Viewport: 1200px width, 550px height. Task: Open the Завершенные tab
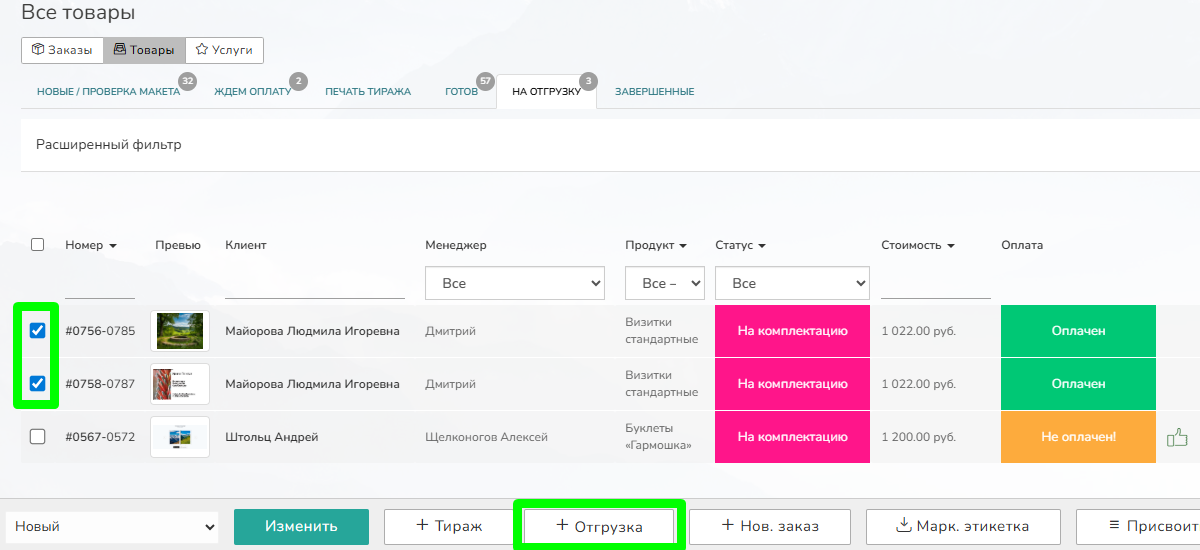point(654,92)
